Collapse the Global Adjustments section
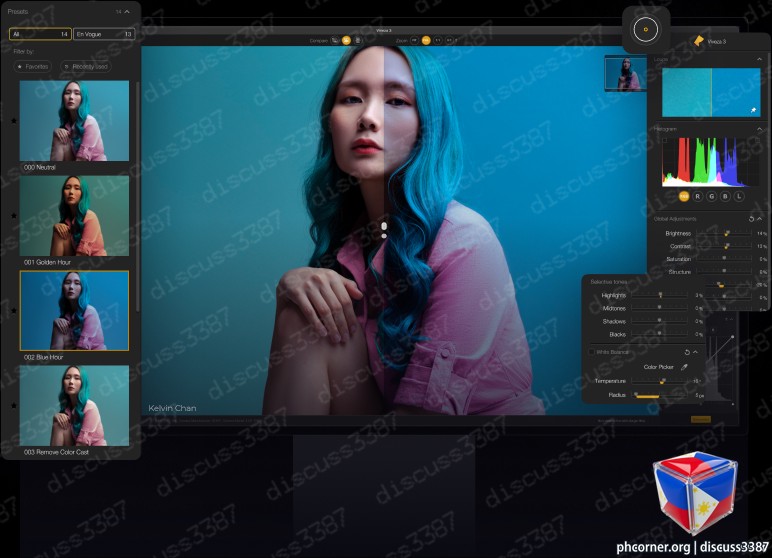 point(760,219)
